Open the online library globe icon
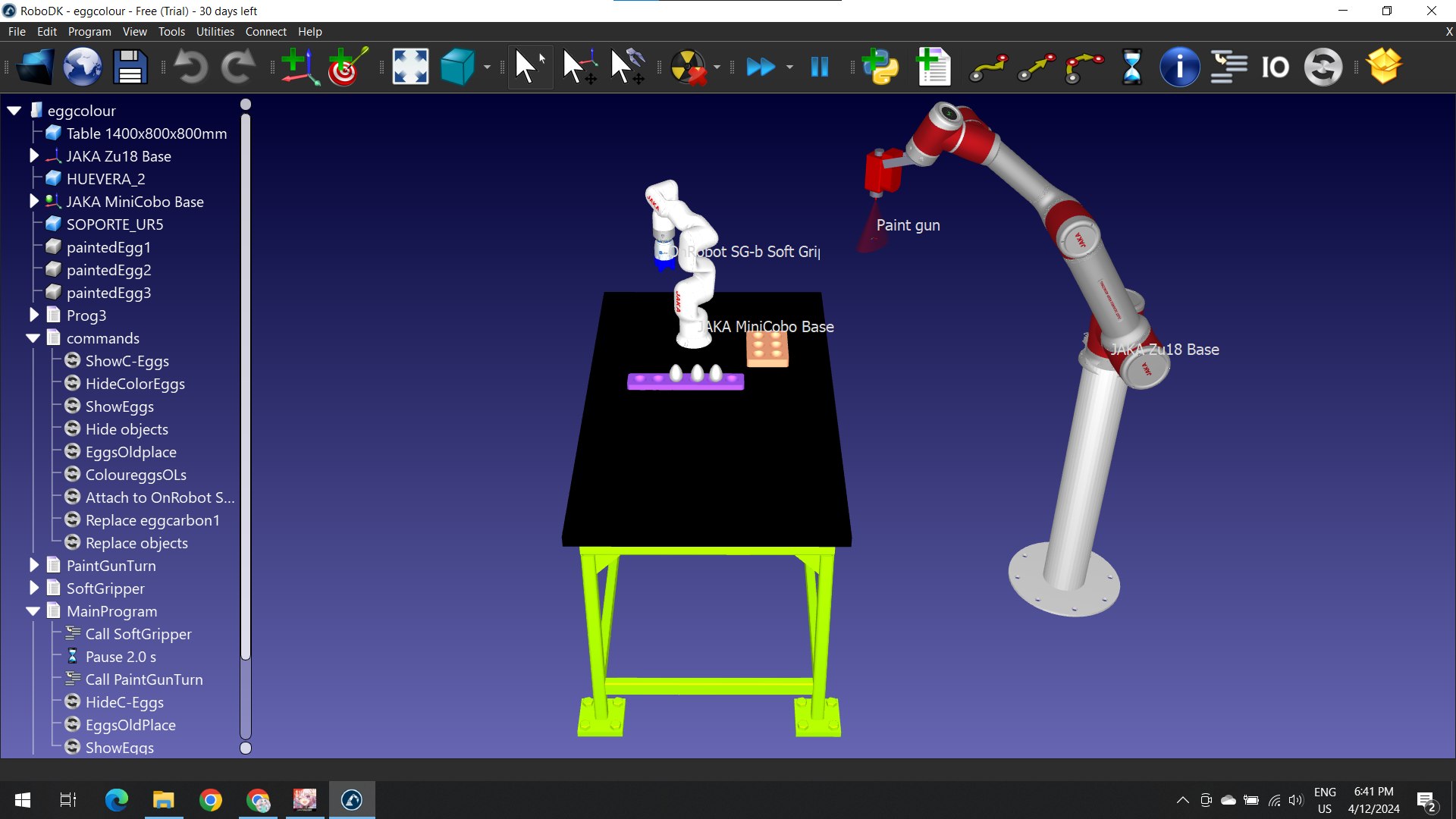This screenshot has width=1456, height=819. point(83,67)
